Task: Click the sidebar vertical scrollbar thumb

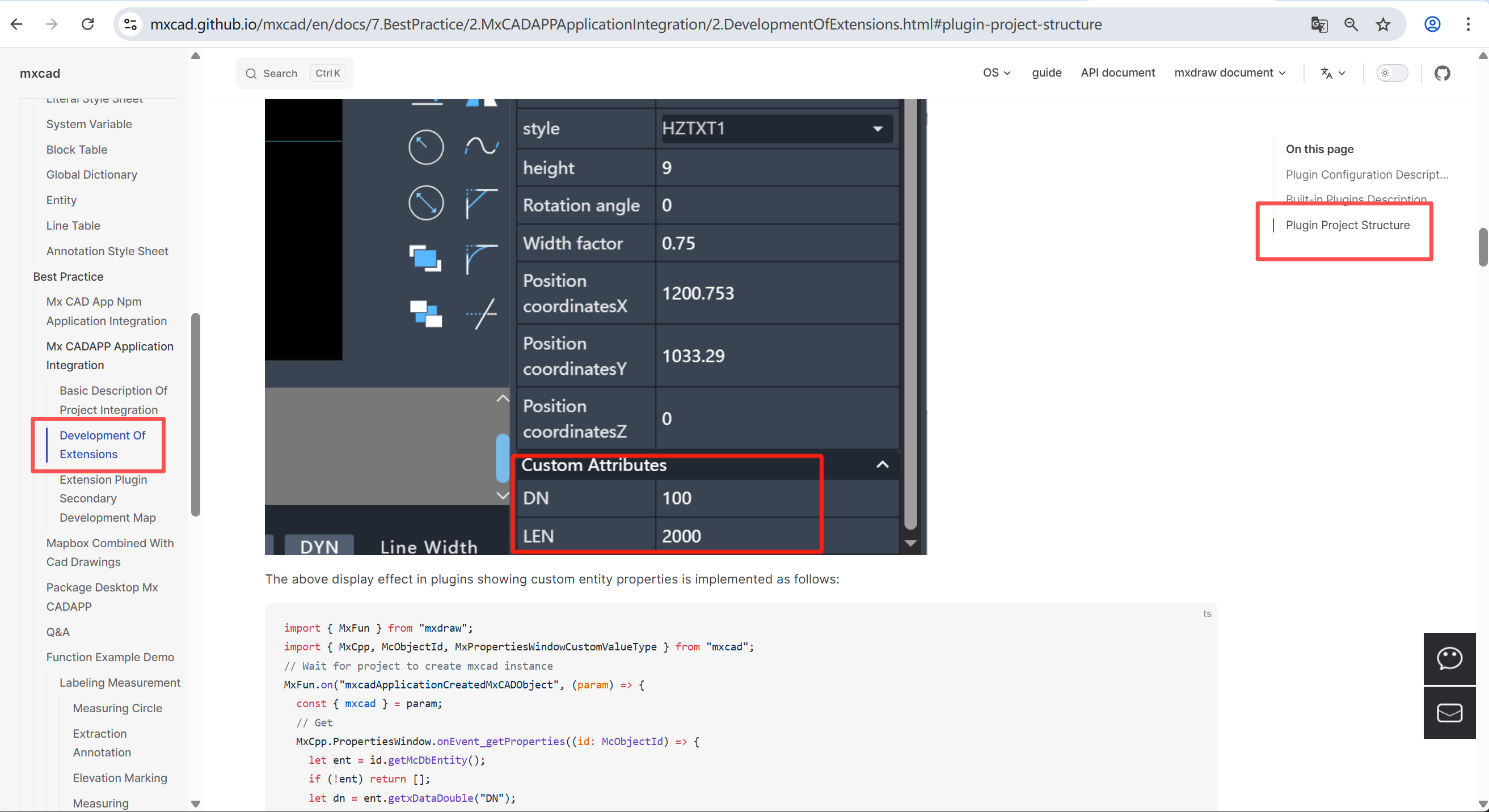Action: tap(195, 414)
